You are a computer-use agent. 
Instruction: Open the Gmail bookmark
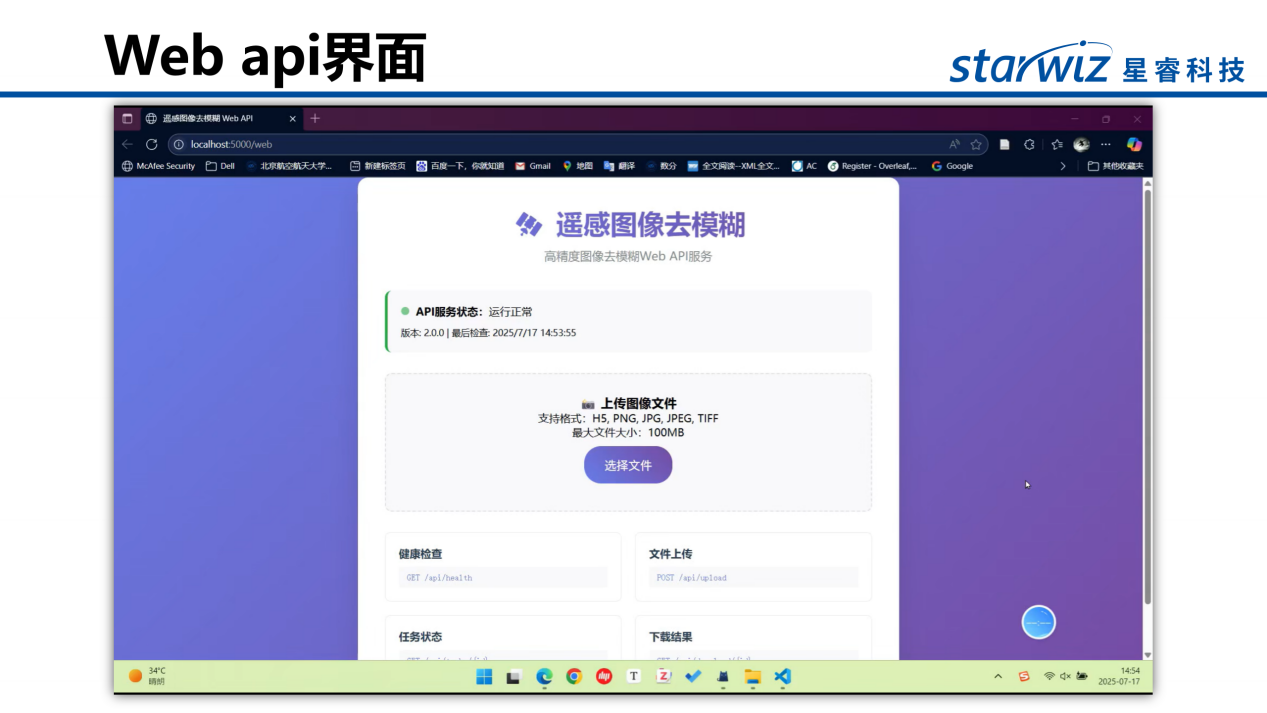[533, 166]
